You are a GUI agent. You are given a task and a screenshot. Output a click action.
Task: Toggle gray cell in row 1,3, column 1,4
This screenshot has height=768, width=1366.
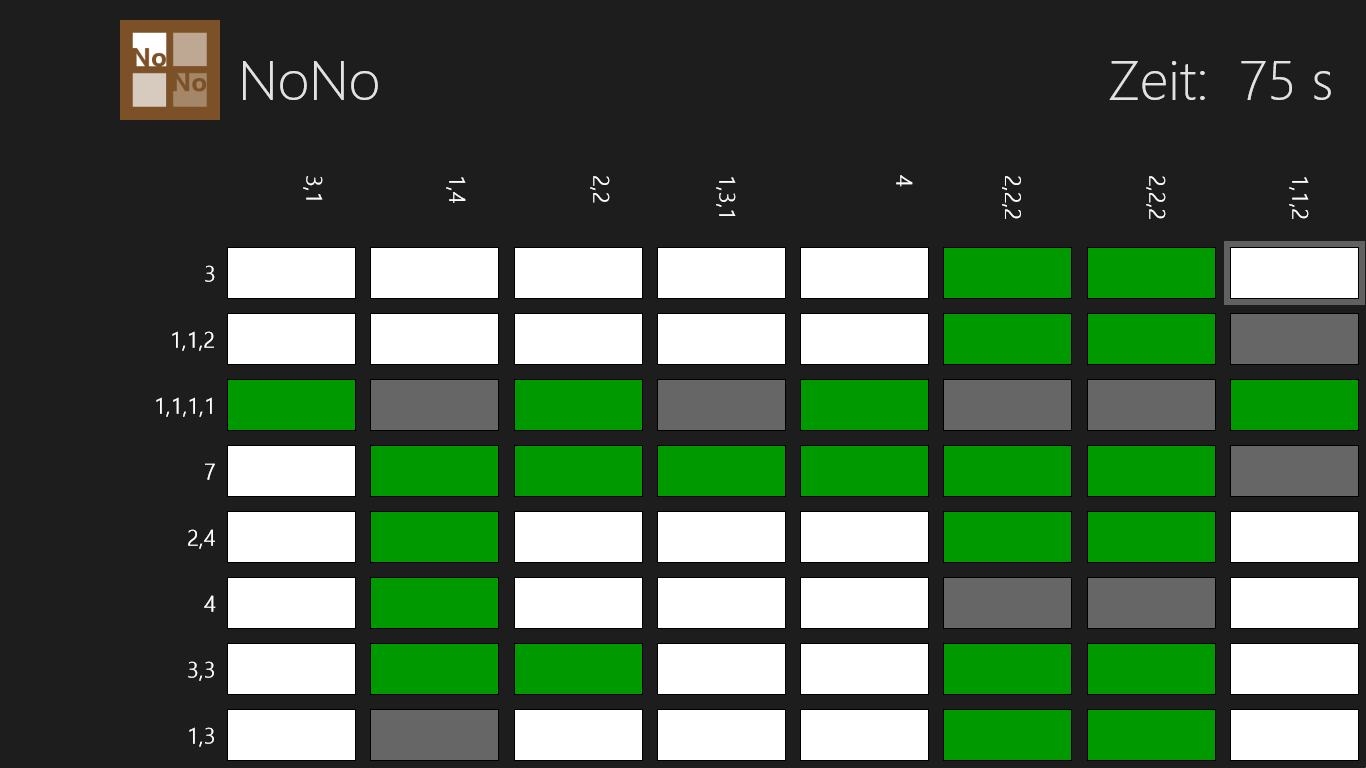point(434,735)
